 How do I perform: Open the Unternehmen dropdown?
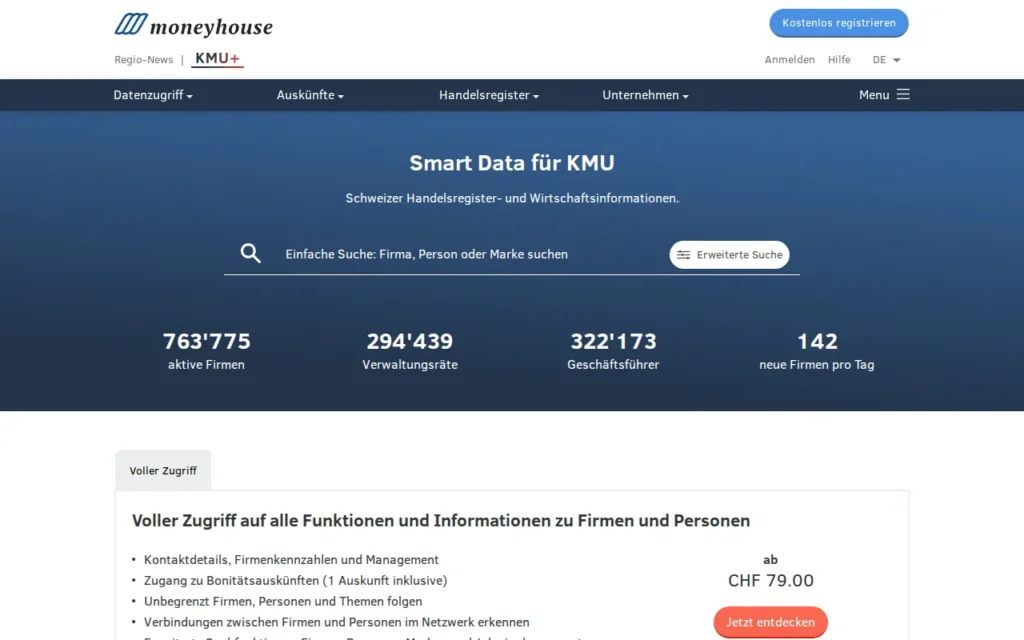[x=645, y=95]
